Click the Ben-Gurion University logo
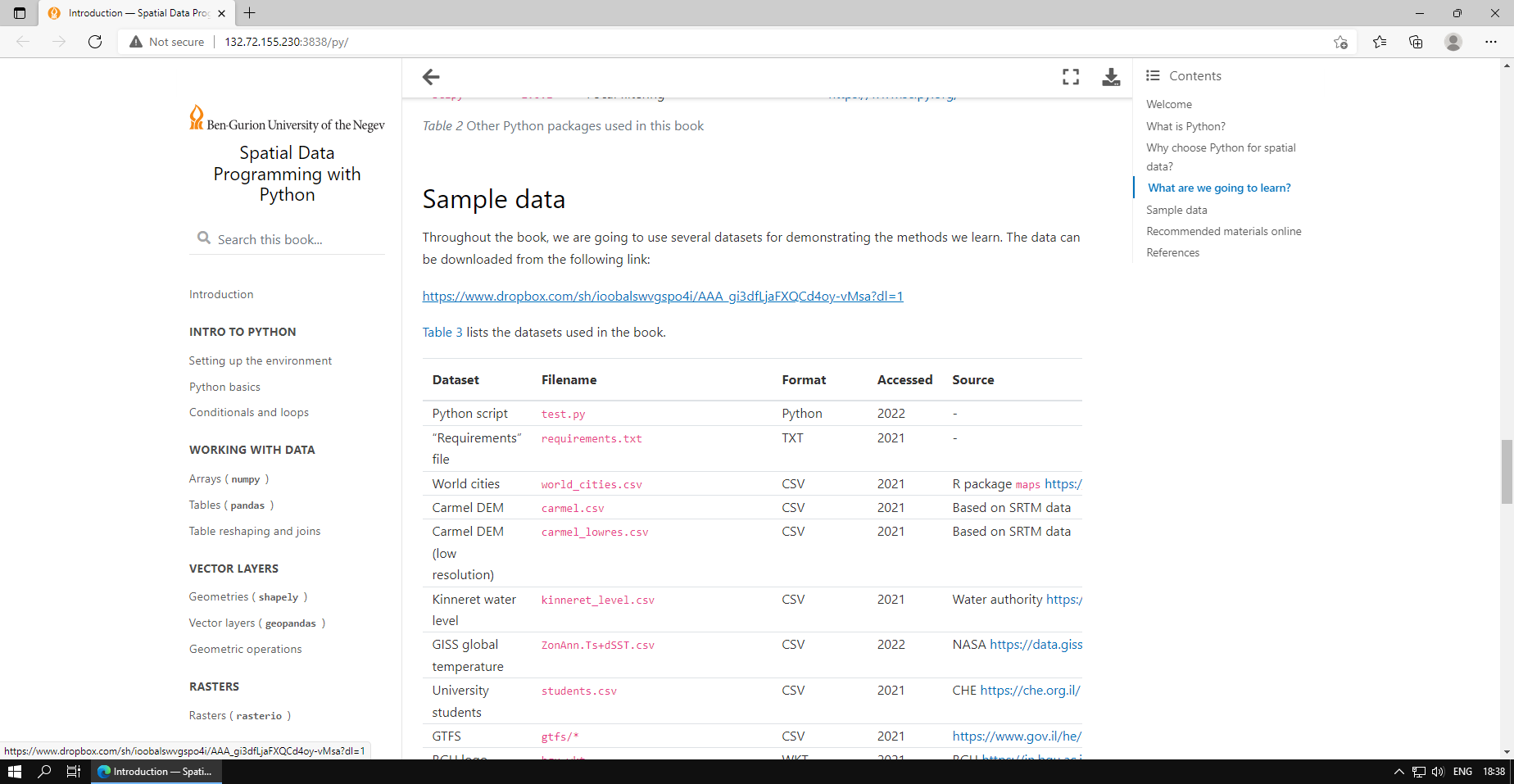 click(287, 118)
